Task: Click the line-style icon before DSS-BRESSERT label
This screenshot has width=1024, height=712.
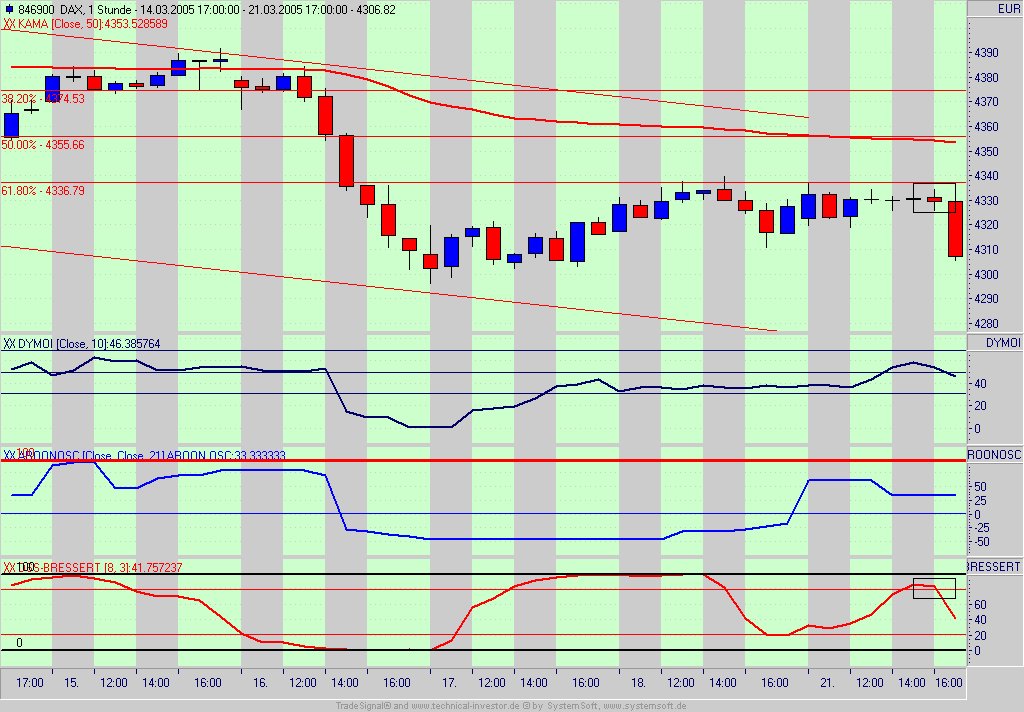Action: [9, 568]
